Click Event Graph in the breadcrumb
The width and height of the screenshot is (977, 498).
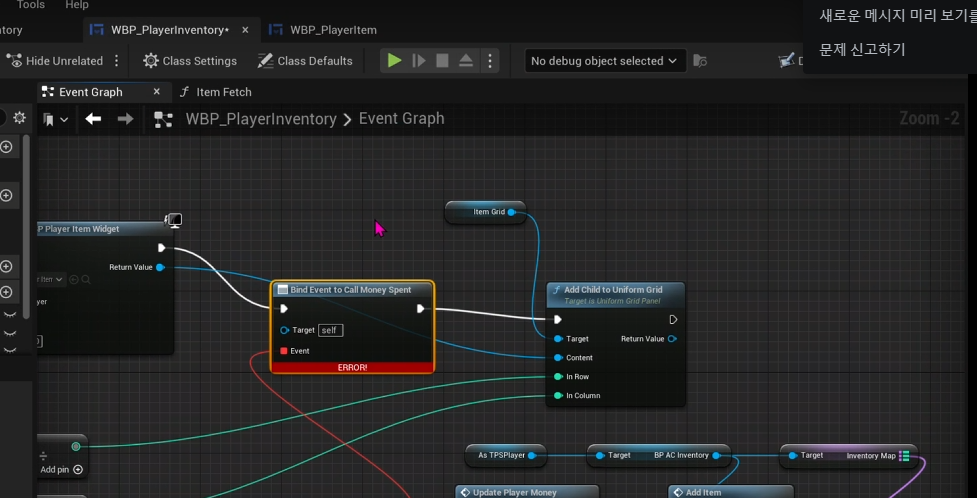[401, 118]
